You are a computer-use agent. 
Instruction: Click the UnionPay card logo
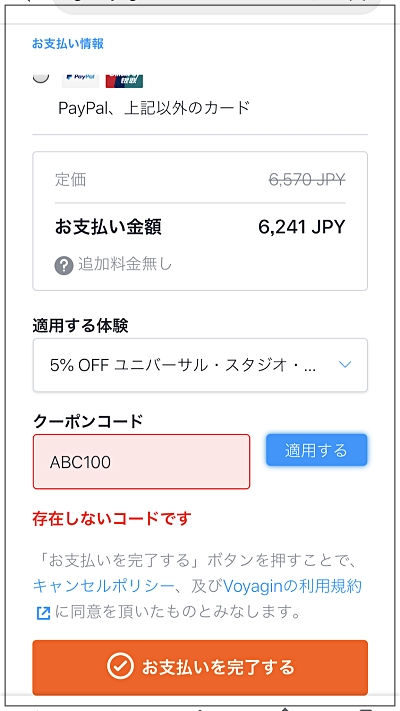[x=124, y=80]
